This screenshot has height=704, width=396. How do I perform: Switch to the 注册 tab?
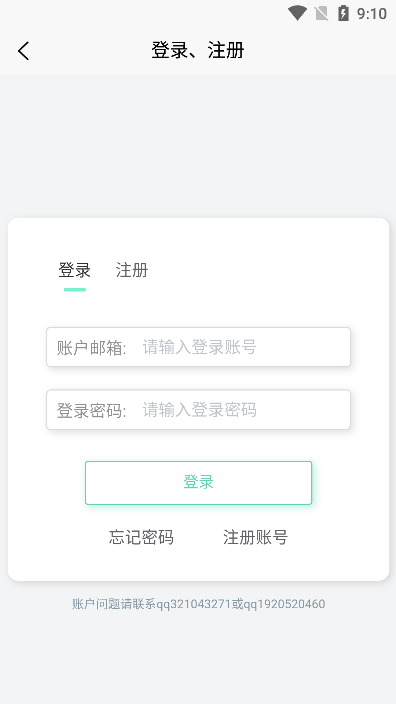click(132, 270)
